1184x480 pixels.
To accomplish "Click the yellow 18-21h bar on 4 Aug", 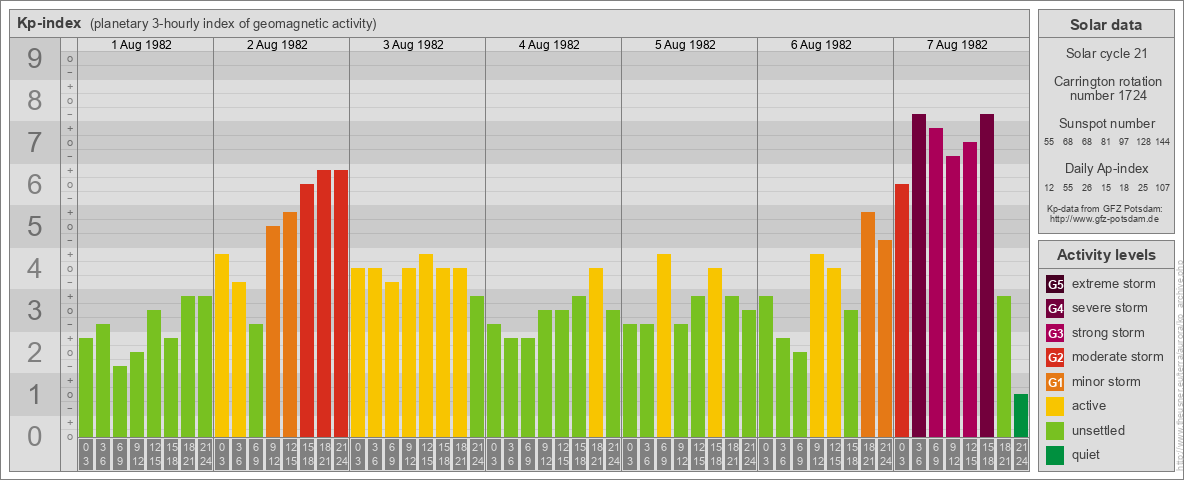I will coord(596,352).
